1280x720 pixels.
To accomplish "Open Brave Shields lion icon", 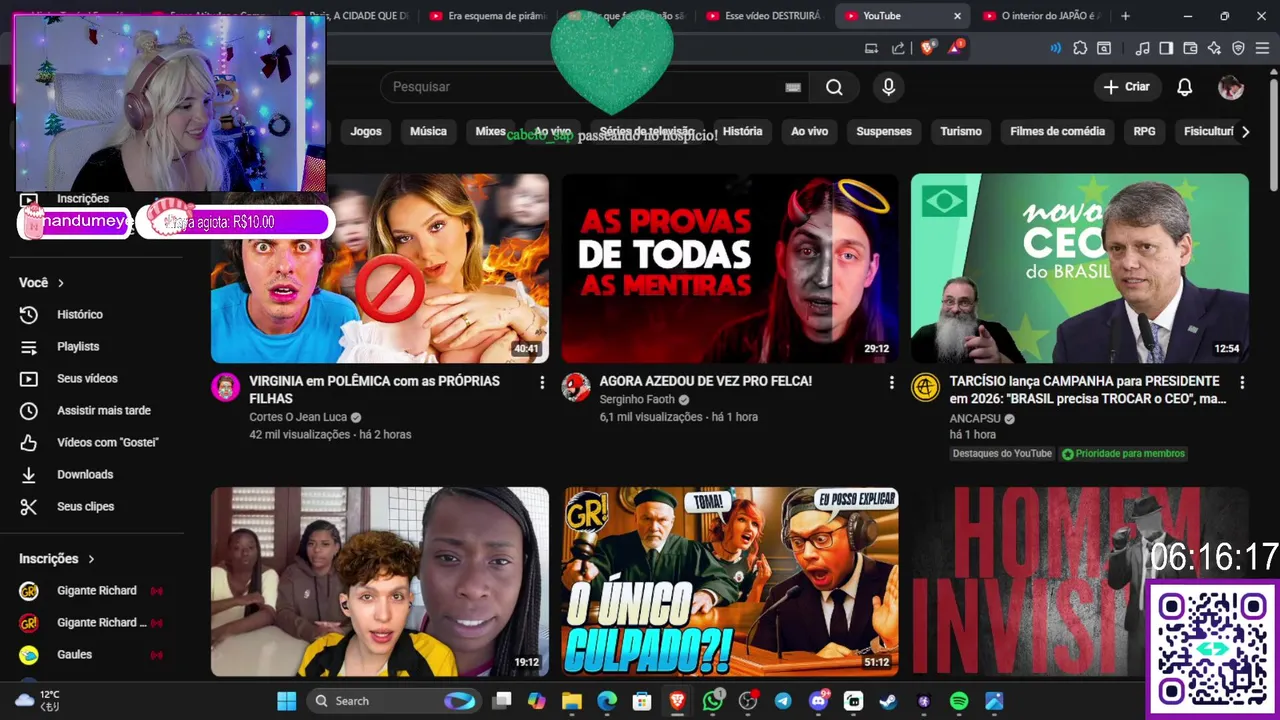I will 928,48.
